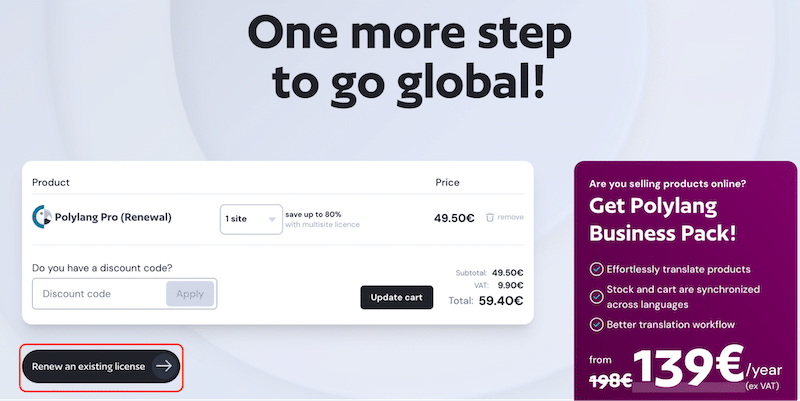Image resolution: width=800 pixels, height=401 pixels.
Task: Click the dropdown arrow next to 1 site
Action: (x=272, y=219)
